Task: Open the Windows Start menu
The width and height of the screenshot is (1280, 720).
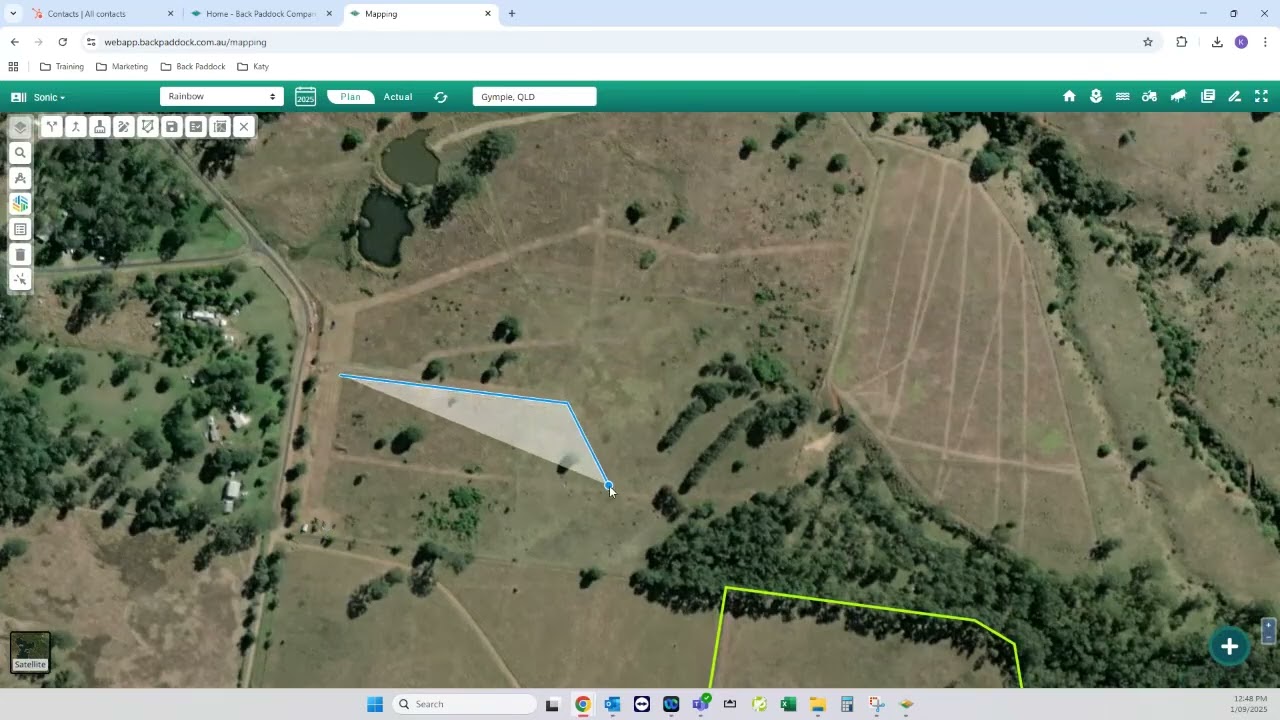Action: coord(375,704)
